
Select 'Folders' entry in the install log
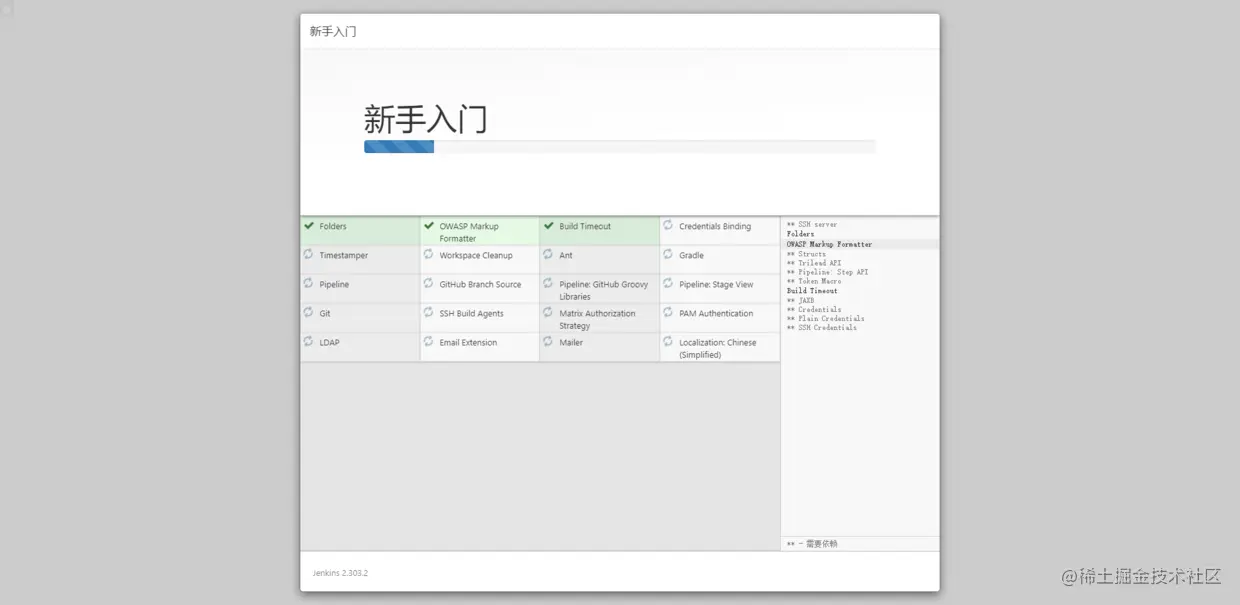tap(800, 234)
